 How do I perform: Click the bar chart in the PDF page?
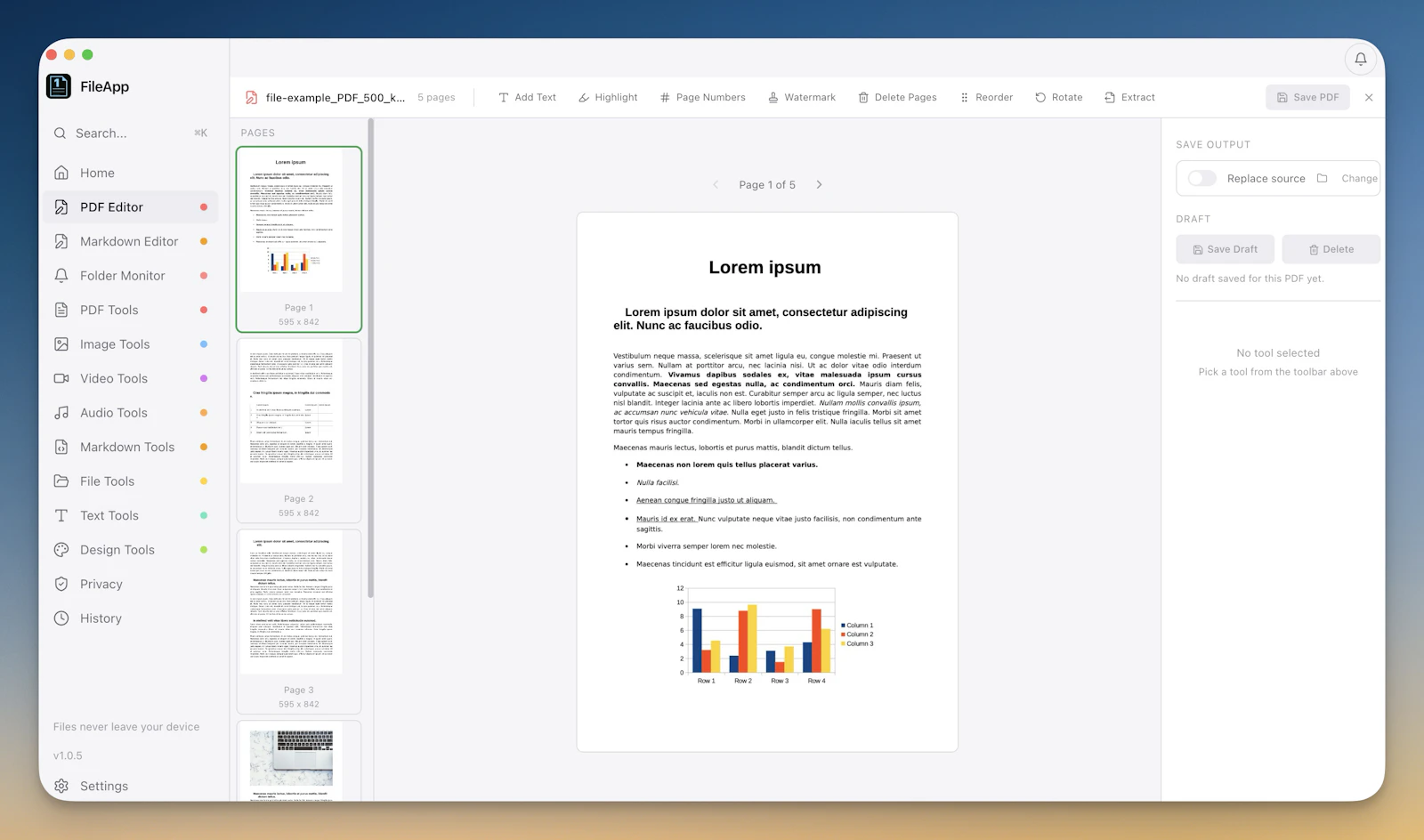point(774,635)
